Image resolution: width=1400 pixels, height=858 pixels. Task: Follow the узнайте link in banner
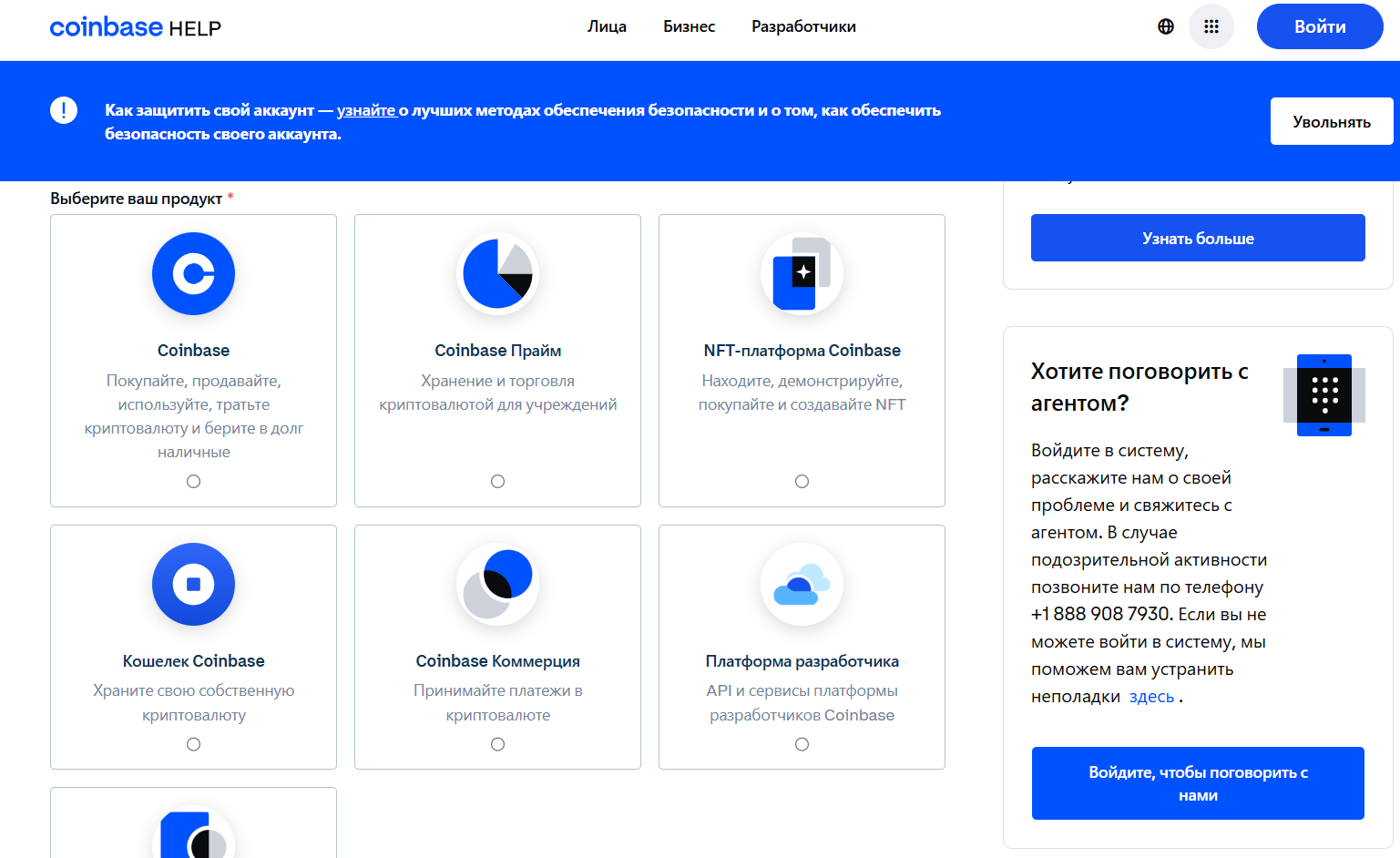(x=366, y=110)
